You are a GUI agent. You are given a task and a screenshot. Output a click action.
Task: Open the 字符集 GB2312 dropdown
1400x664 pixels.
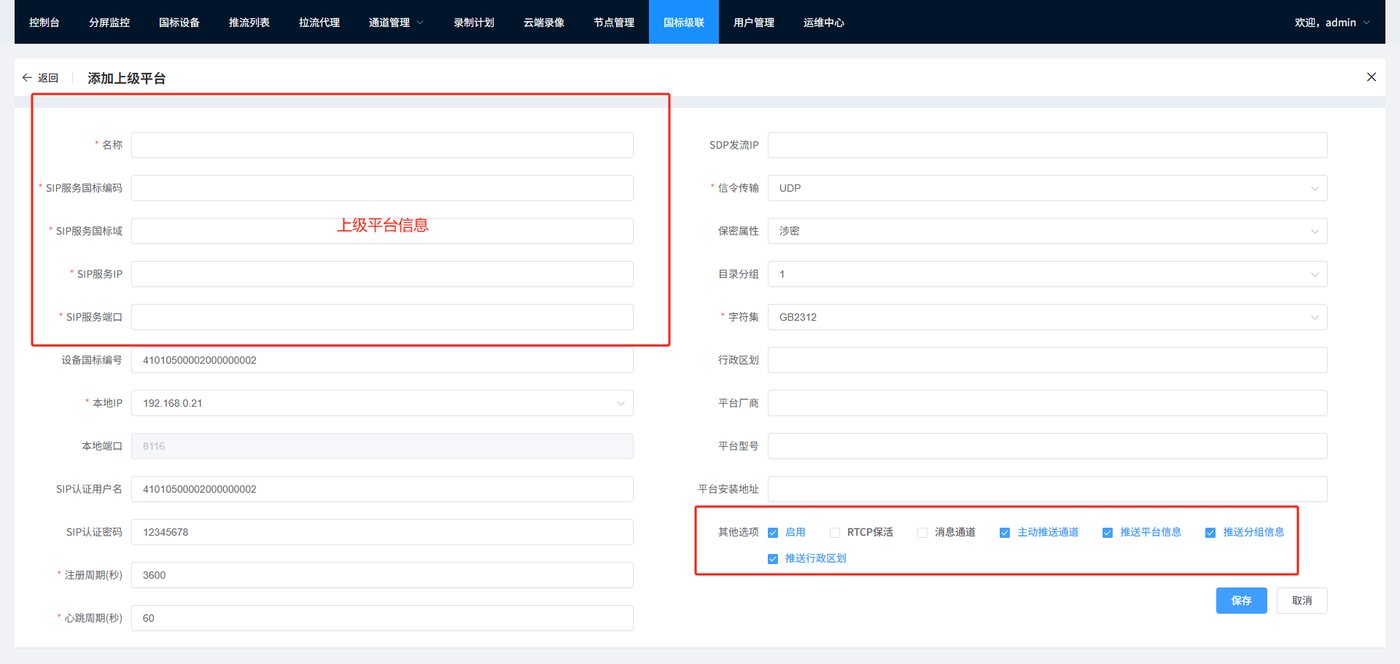click(x=1047, y=317)
